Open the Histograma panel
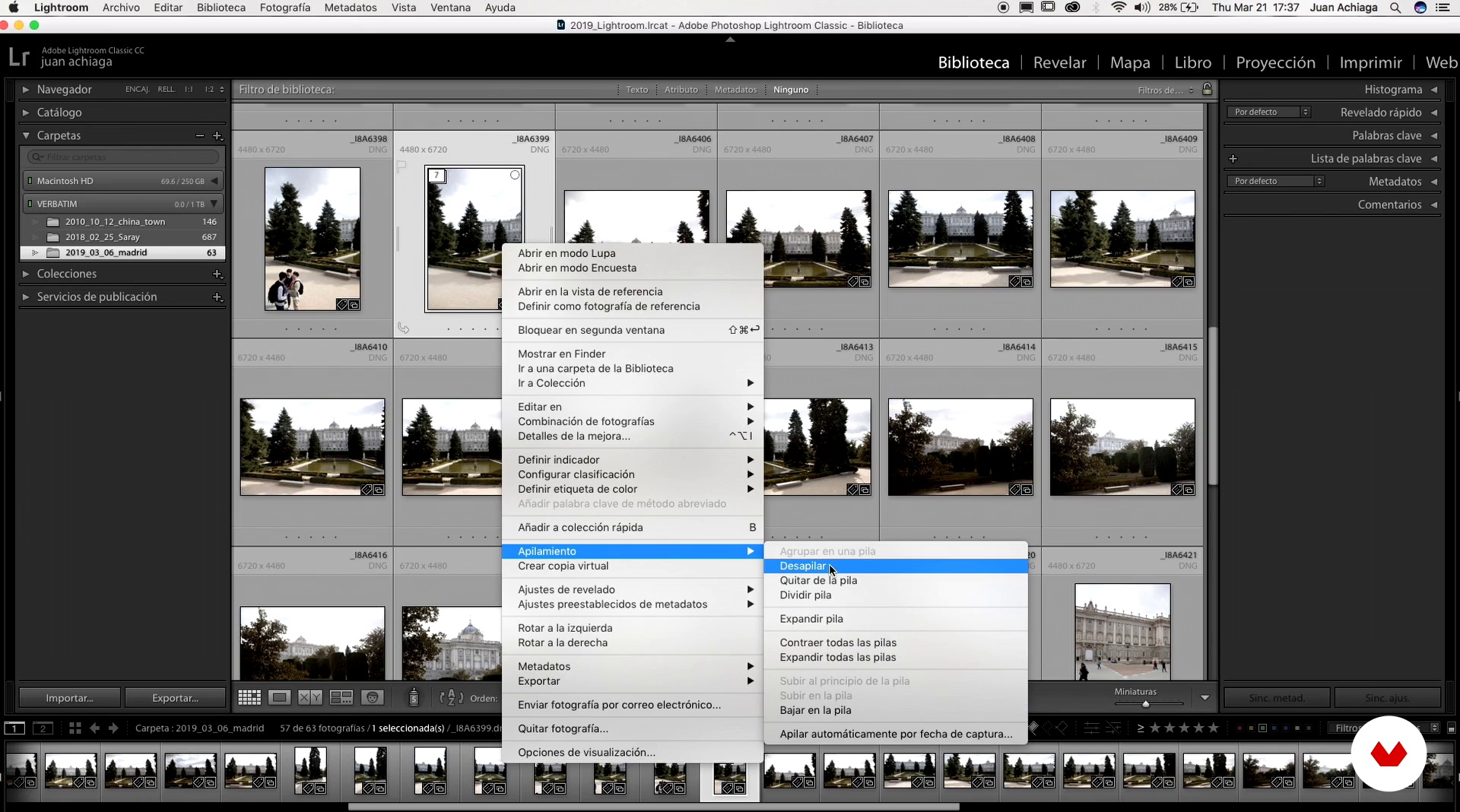This screenshot has width=1460, height=812. (x=1392, y=90)
